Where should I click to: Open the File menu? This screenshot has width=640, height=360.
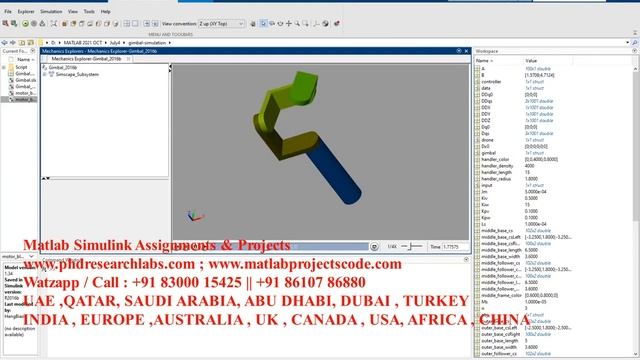8,11
